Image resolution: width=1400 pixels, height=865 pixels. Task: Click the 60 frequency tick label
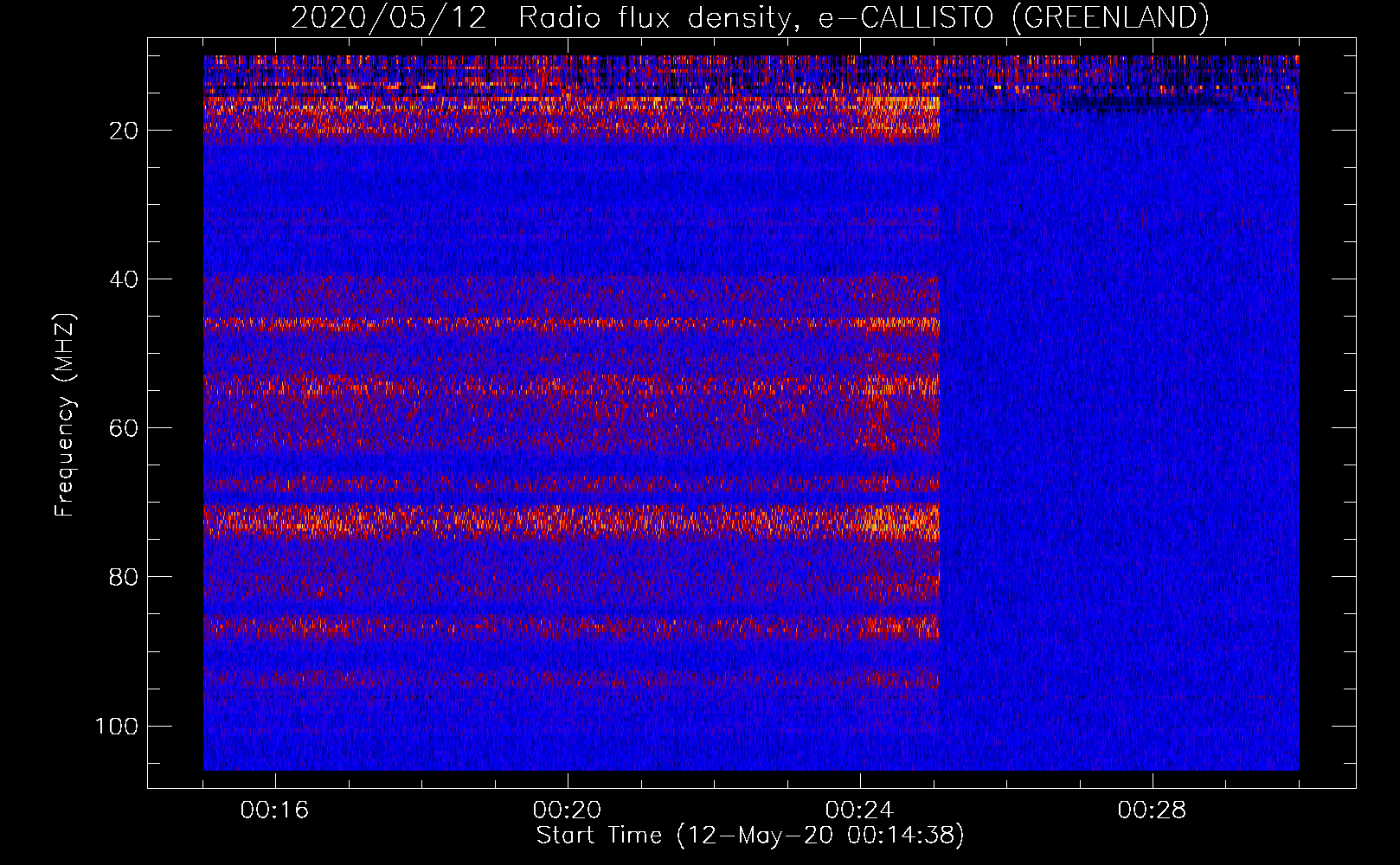point(124,428)
